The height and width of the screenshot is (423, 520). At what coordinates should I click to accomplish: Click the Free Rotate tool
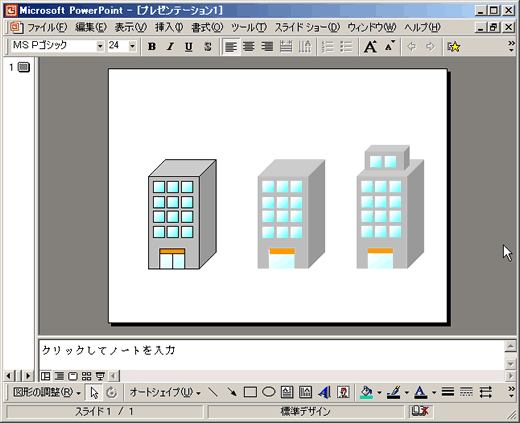[112, 393]
